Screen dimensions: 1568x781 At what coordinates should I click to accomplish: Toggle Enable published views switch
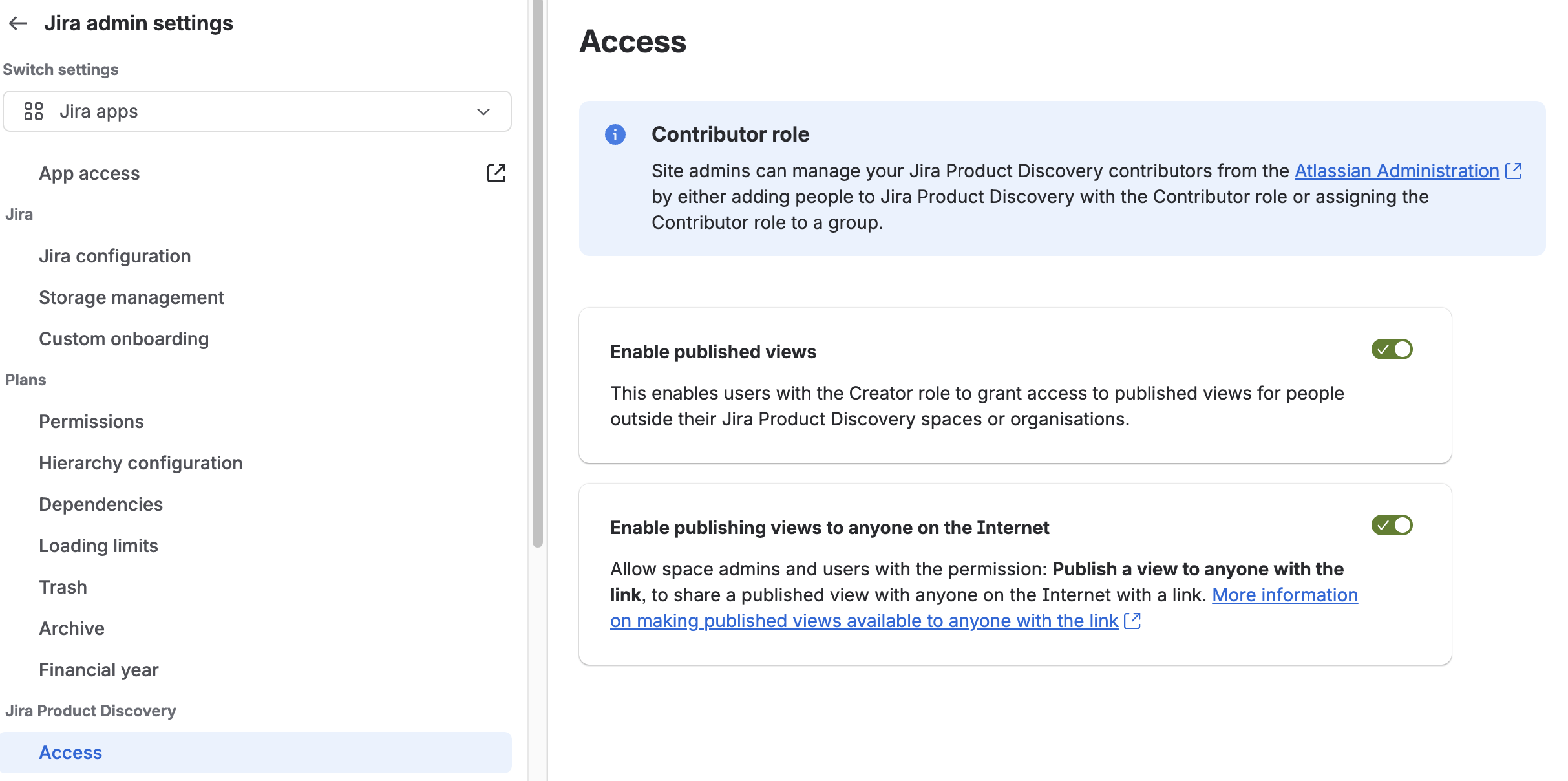click(1392, 349)
